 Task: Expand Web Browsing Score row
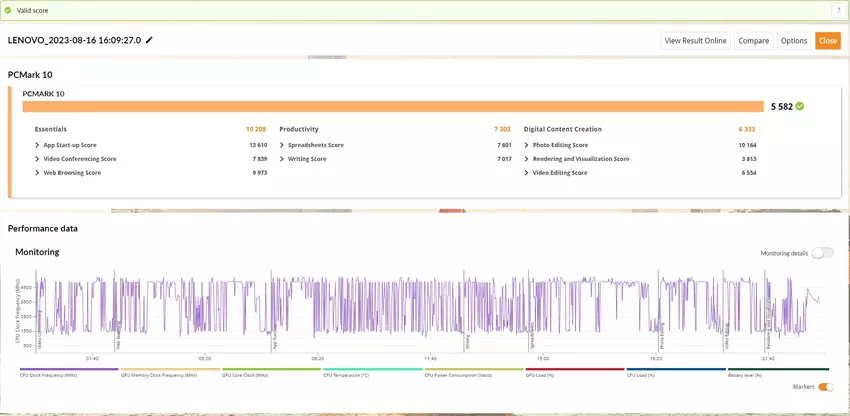[37, 173]
